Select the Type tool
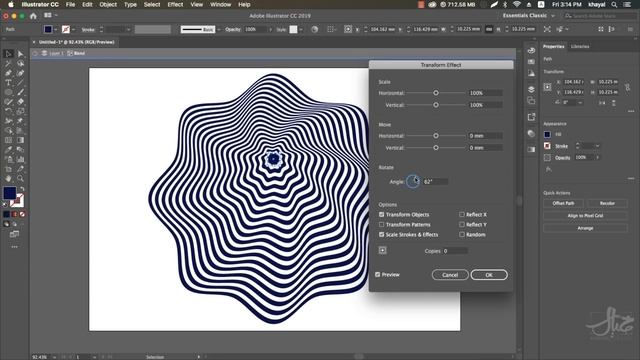640x360 pixels. (x=8, y=82)
